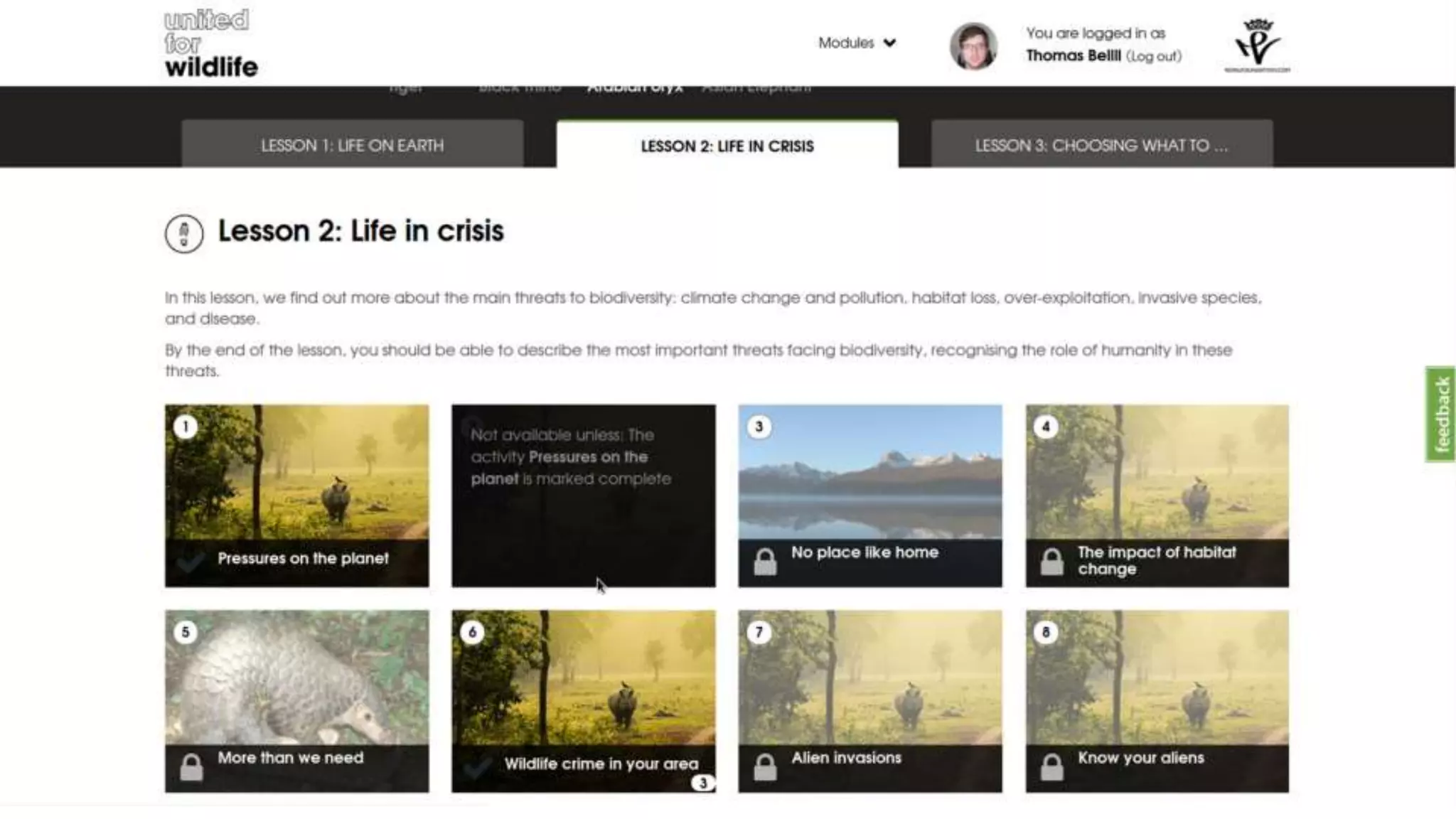Click lock icon on More than we need

coord(191,767)
